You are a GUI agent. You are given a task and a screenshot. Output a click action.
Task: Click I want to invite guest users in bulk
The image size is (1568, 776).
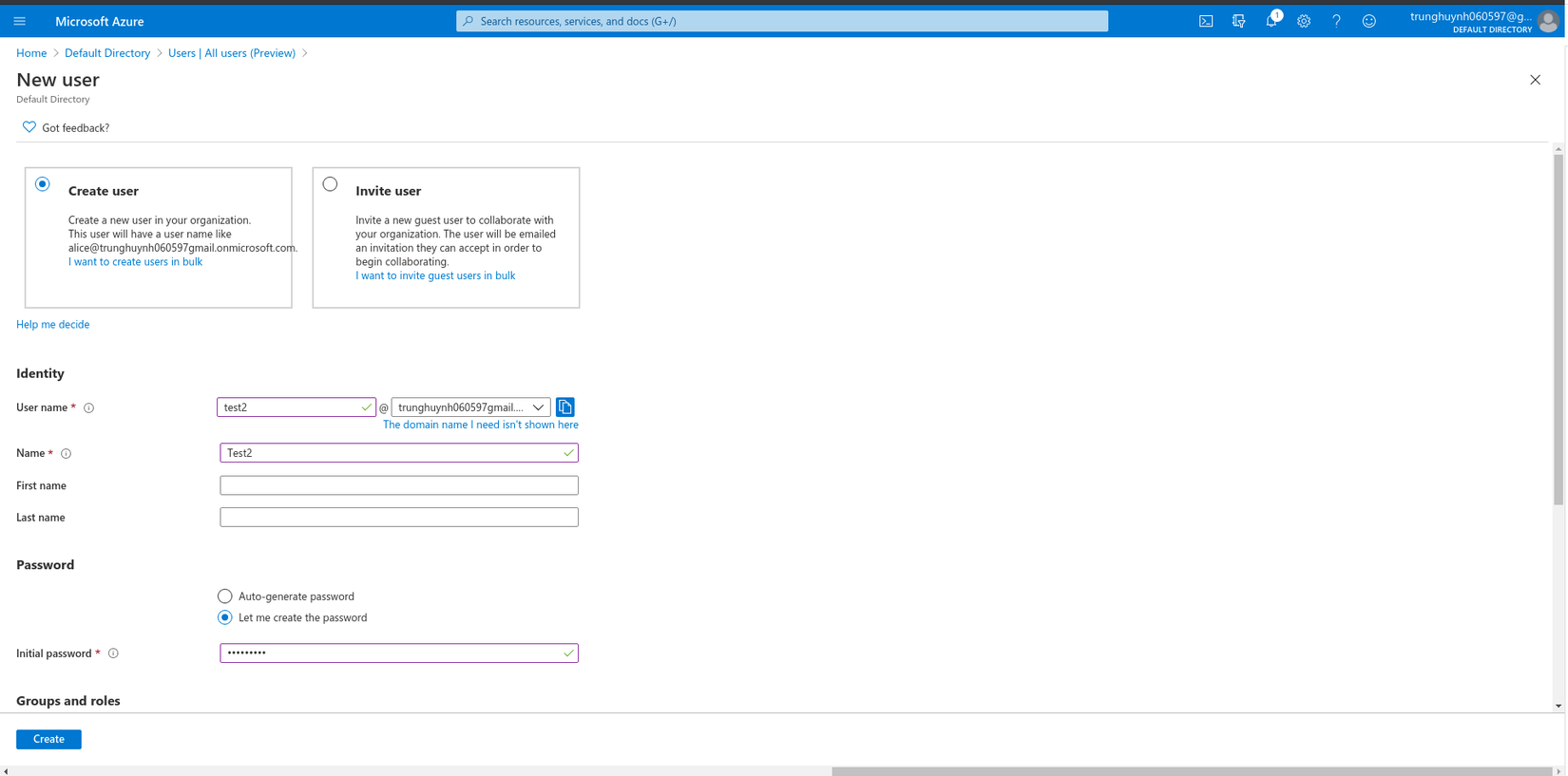(x=435, y=275)
